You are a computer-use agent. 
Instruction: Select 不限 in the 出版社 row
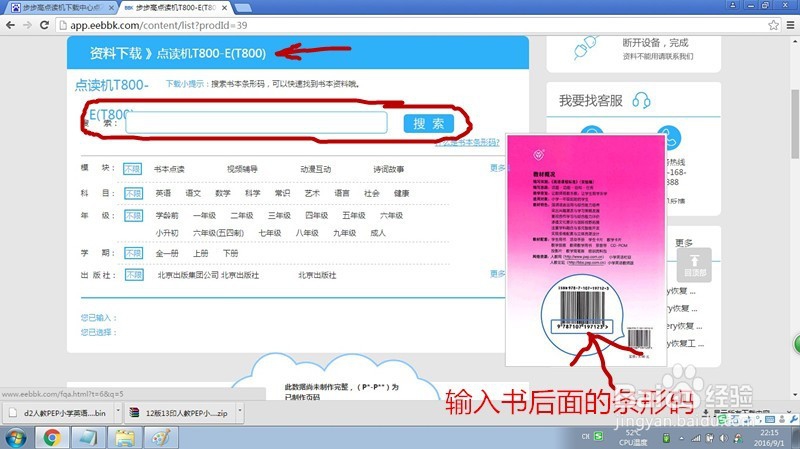tap(134, 275)
